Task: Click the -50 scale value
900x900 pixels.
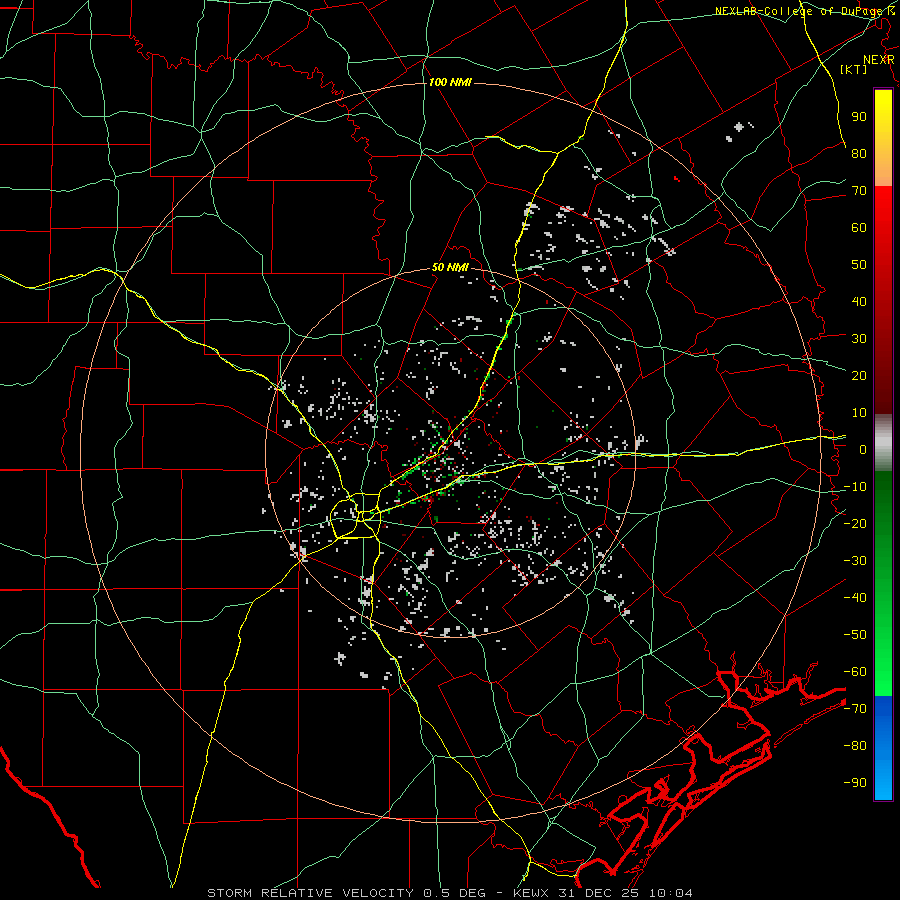Action: pyautogui.click(x=855, y=635)
